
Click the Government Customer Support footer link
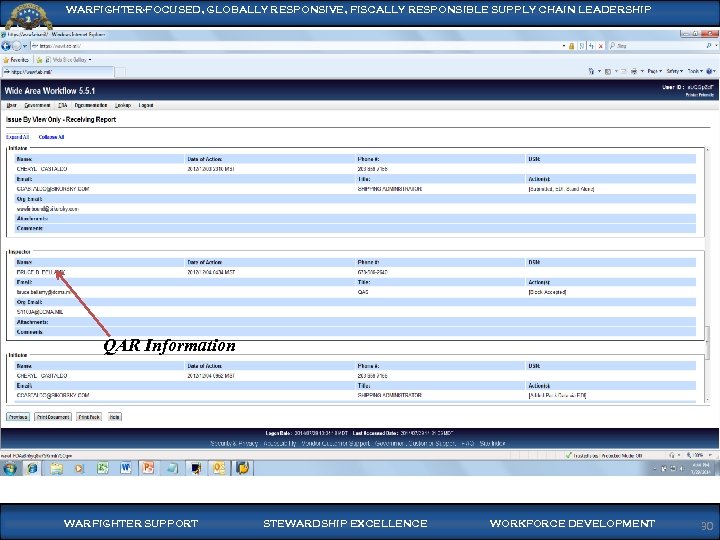pyautogui.click(x=416, y=444)
